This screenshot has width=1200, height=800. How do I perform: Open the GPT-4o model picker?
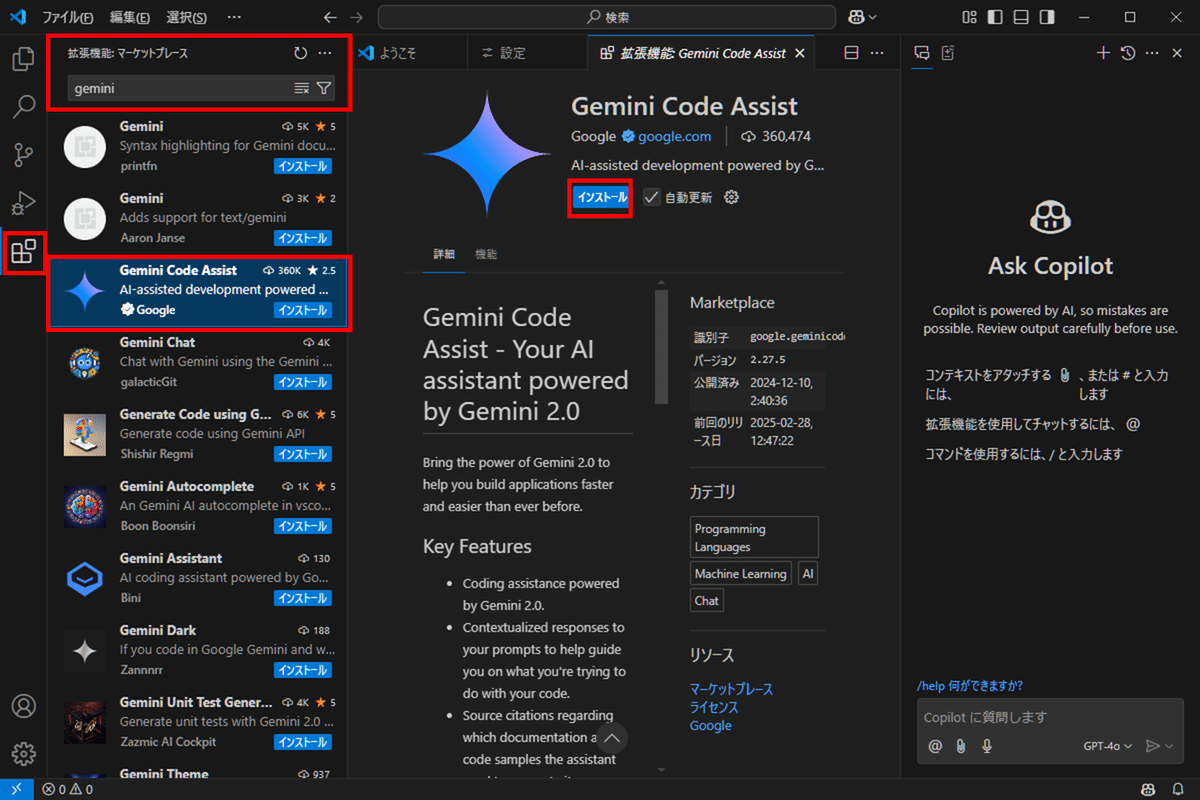pos(1108,745)
